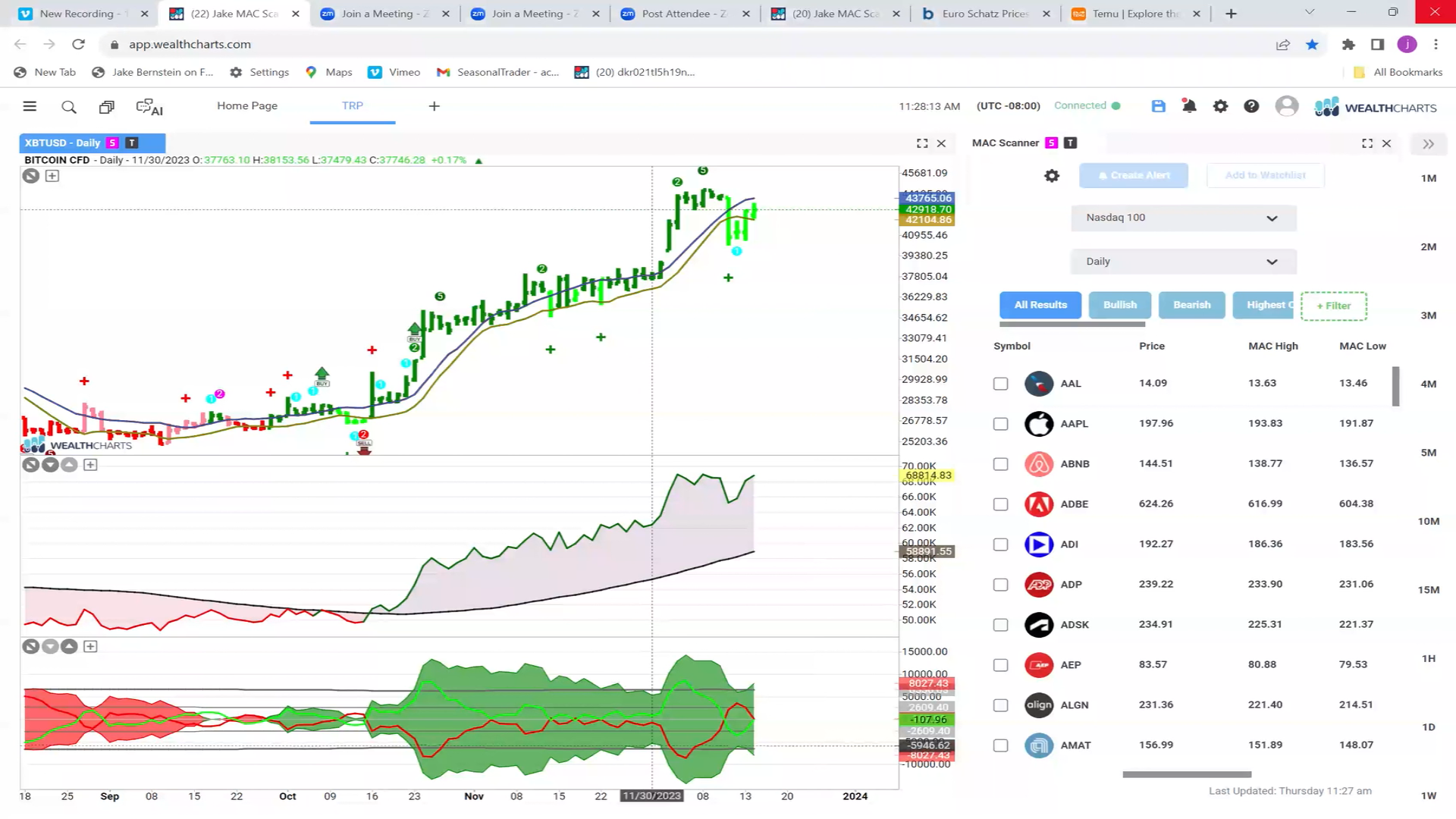Save the workspace with the floppy disk icon

(x=1158, y=106)
